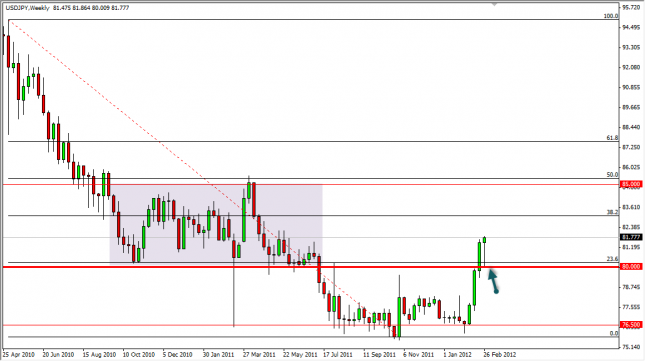Click the 27 Mar 2011 date label
This screenshot has height=361, width=645.
[x=259, y=354]
